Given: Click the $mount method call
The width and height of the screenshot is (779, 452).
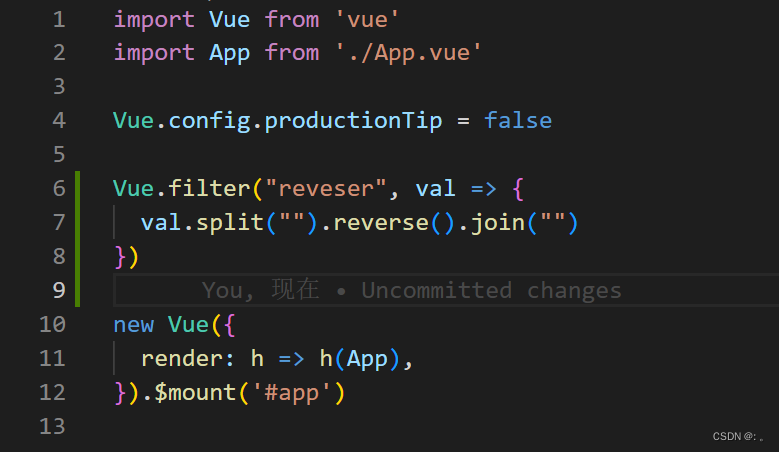Looking at the screenshot, I should tap(195, 392).
